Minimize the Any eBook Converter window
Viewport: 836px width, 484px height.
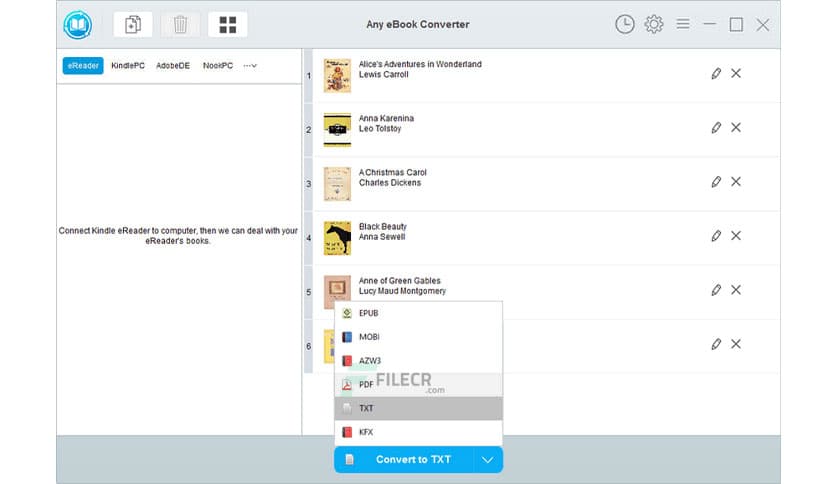tap(710, 24)
